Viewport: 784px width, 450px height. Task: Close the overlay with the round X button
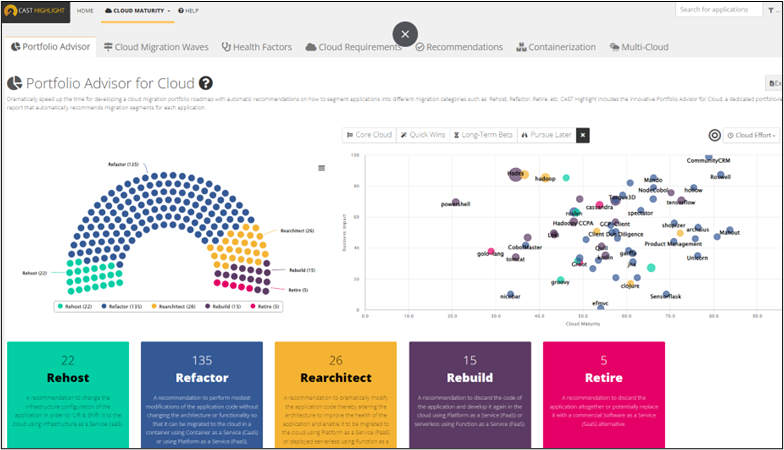(x=405, y=34)
